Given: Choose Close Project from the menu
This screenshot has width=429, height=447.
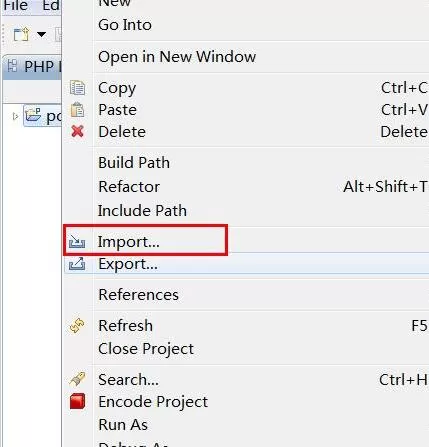Looking at the screenshot, I should [146, 349].
